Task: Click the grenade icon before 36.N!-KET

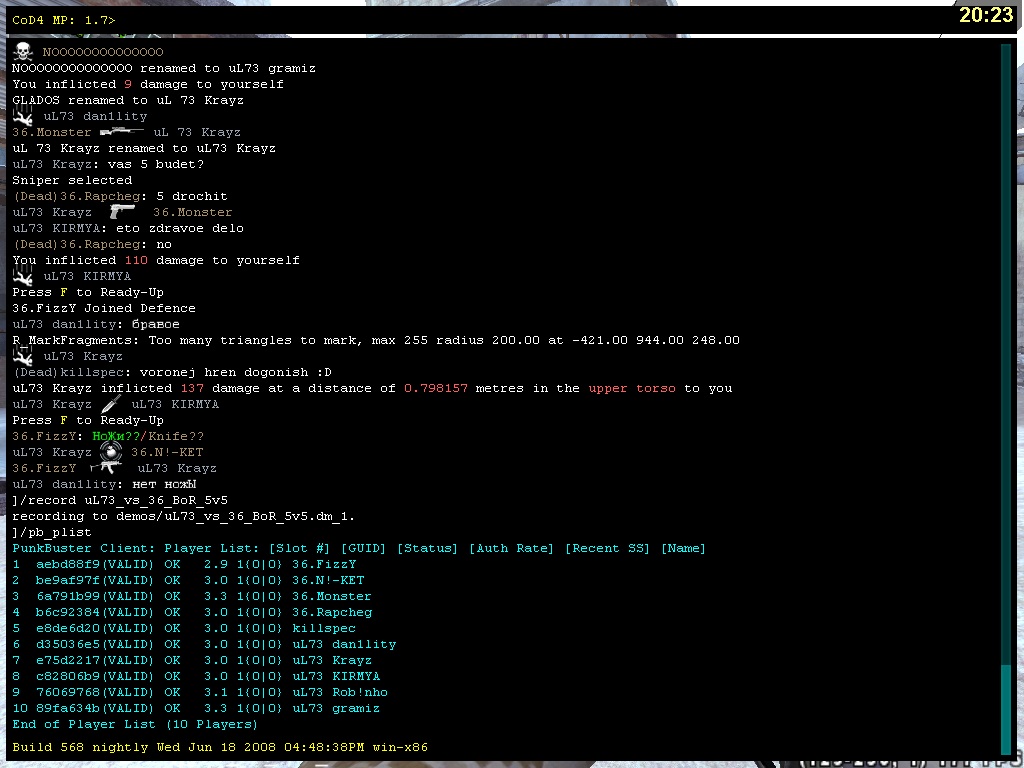Action: point(110,452)
